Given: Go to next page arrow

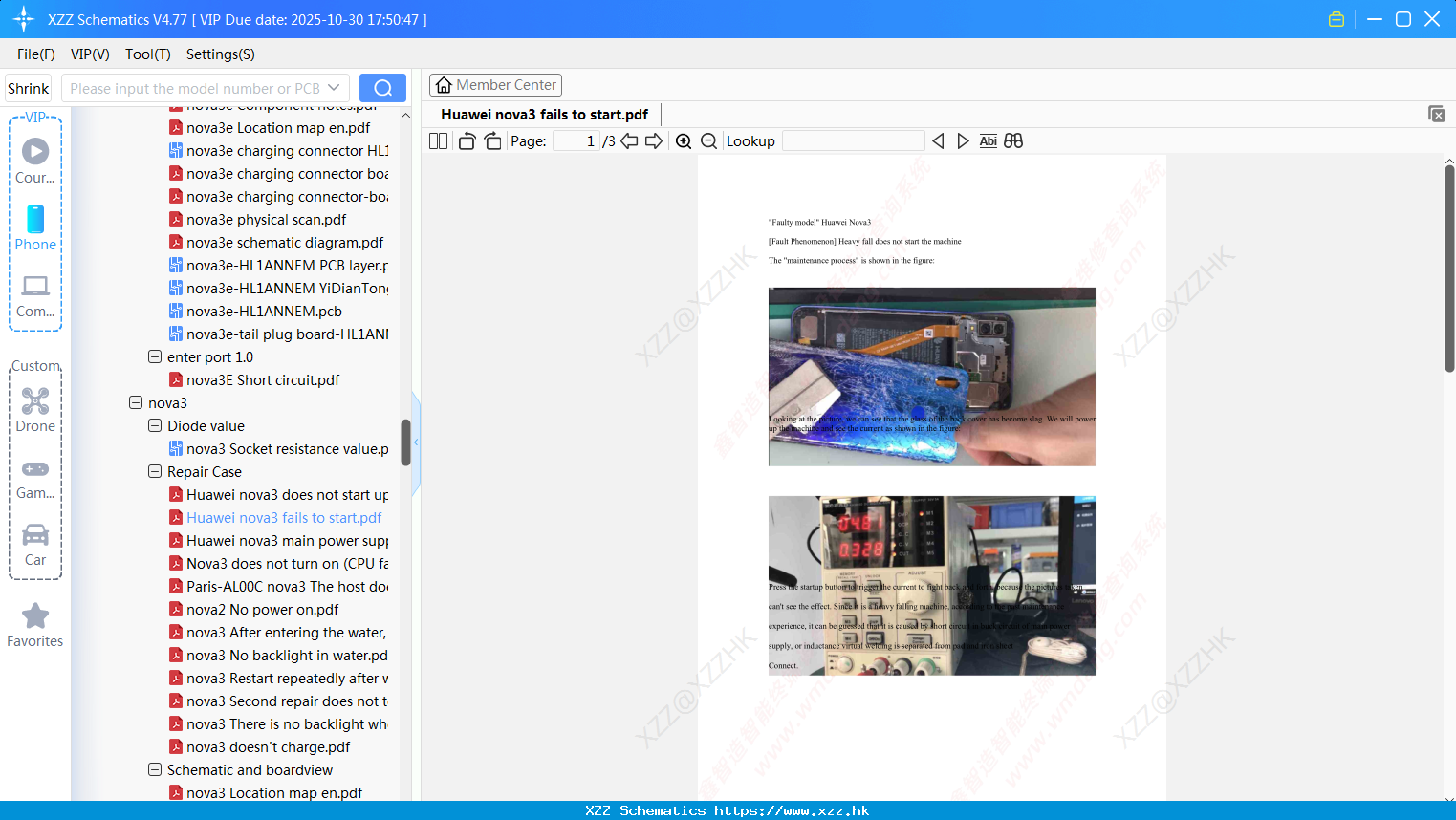Looking at the screenshot, I should (x=654, y=140).
